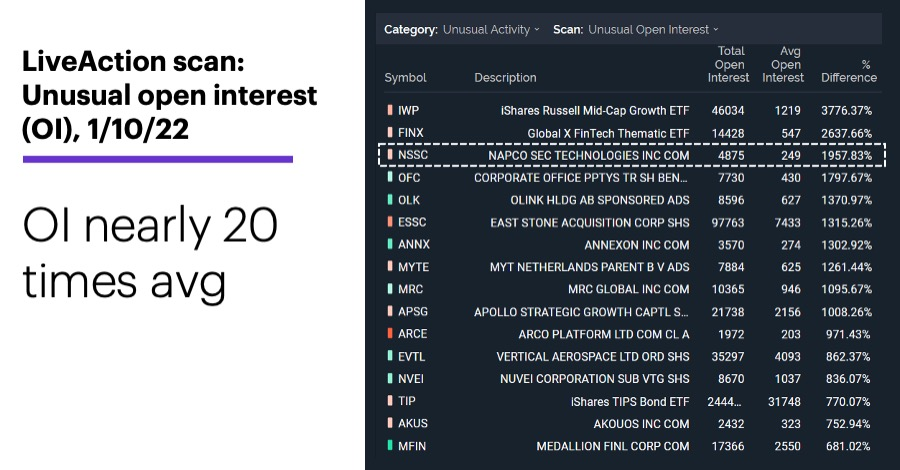Sort by Avg Open Interest column

tap(783, 64)
